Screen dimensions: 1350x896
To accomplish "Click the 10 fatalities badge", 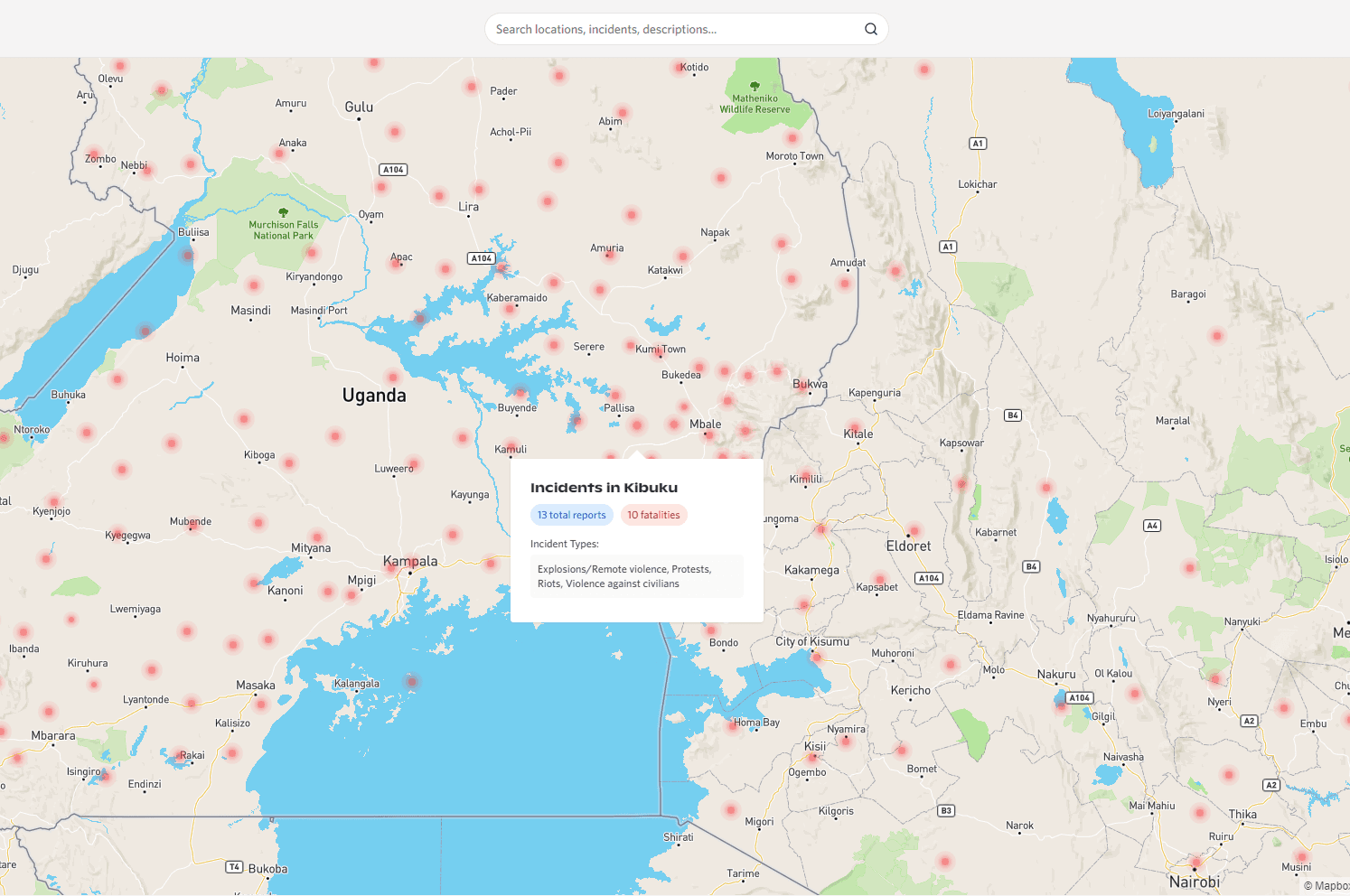I will (x=653, y=515).
